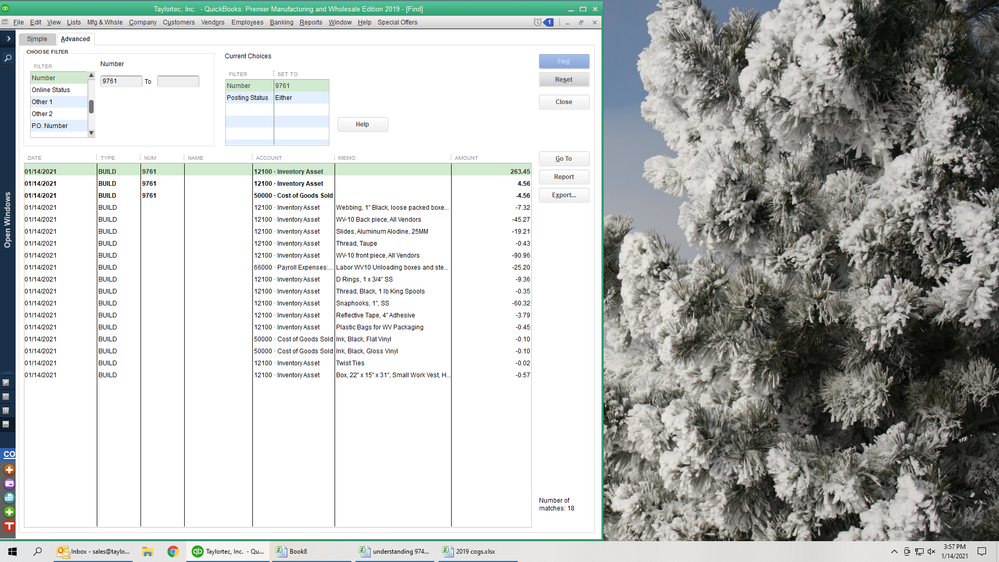Open the reminders alarm clock icon
Screen dimensions: 999x562
tap(538, 22)
